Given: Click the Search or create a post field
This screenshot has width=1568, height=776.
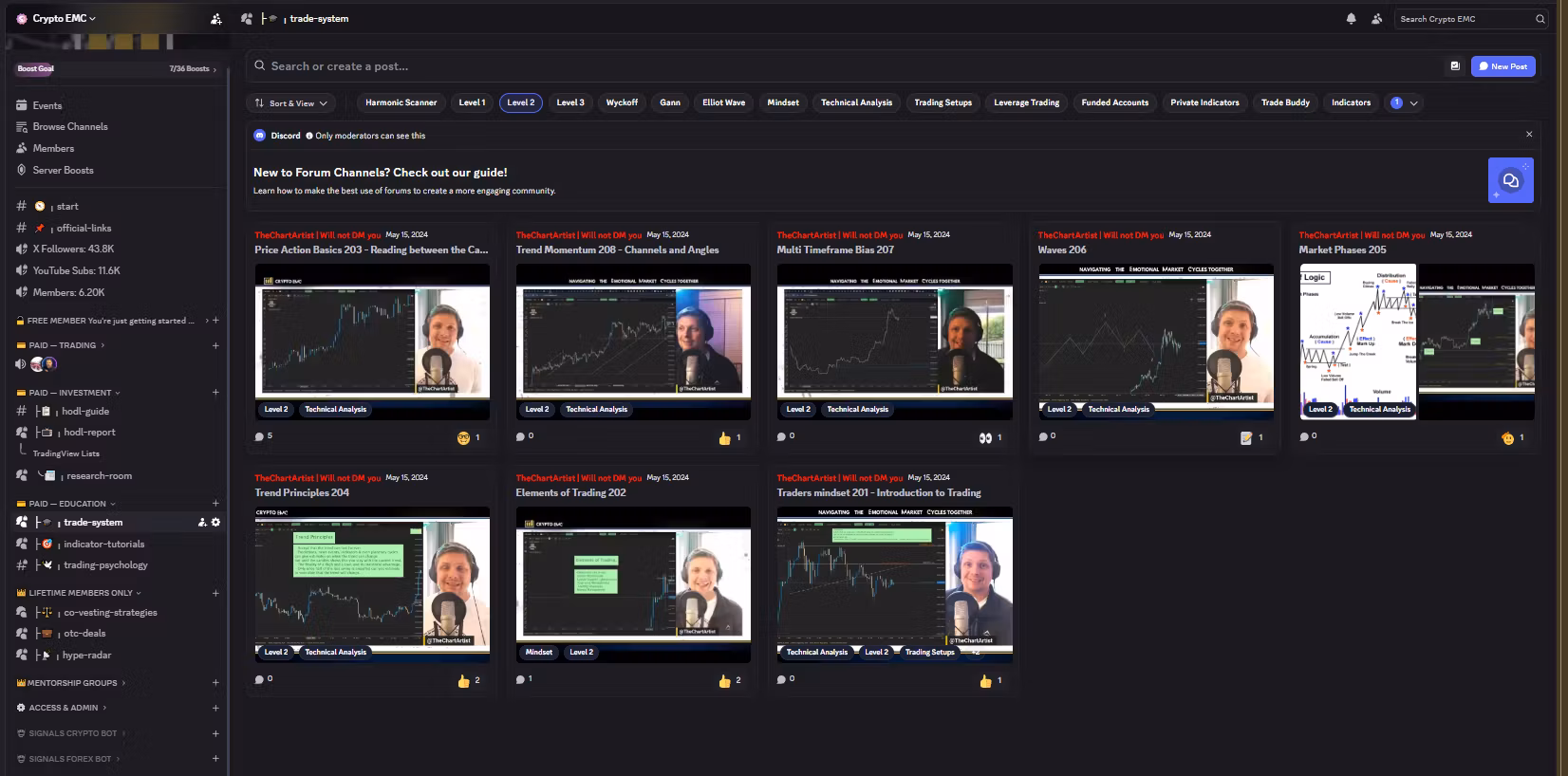Looking at the screenshot, I should point(845,66).
